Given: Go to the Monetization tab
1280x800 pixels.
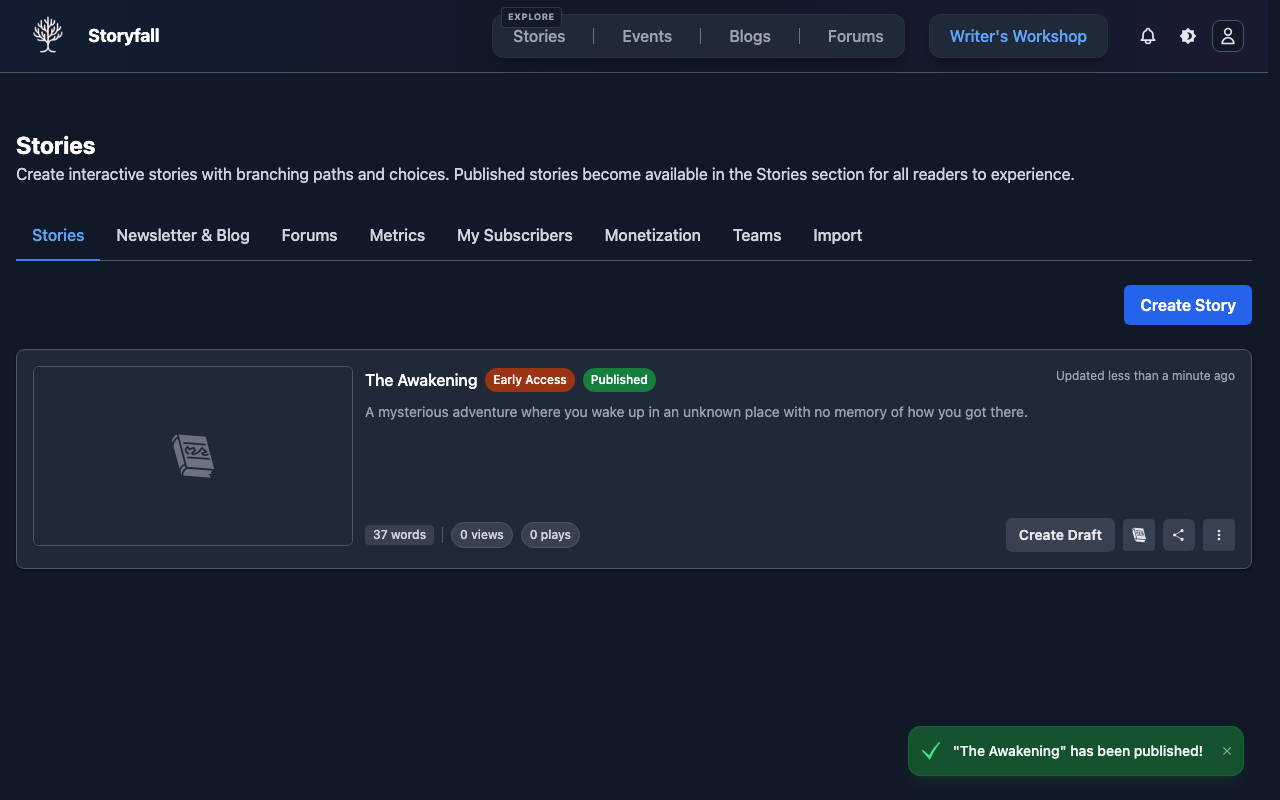Looking at the screenshot, I should click(652, 235).
